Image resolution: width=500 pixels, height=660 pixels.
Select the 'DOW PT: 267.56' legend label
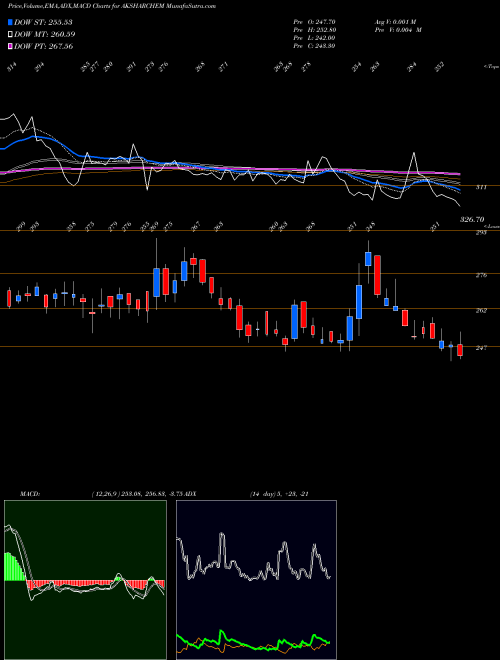pos(43,46)
